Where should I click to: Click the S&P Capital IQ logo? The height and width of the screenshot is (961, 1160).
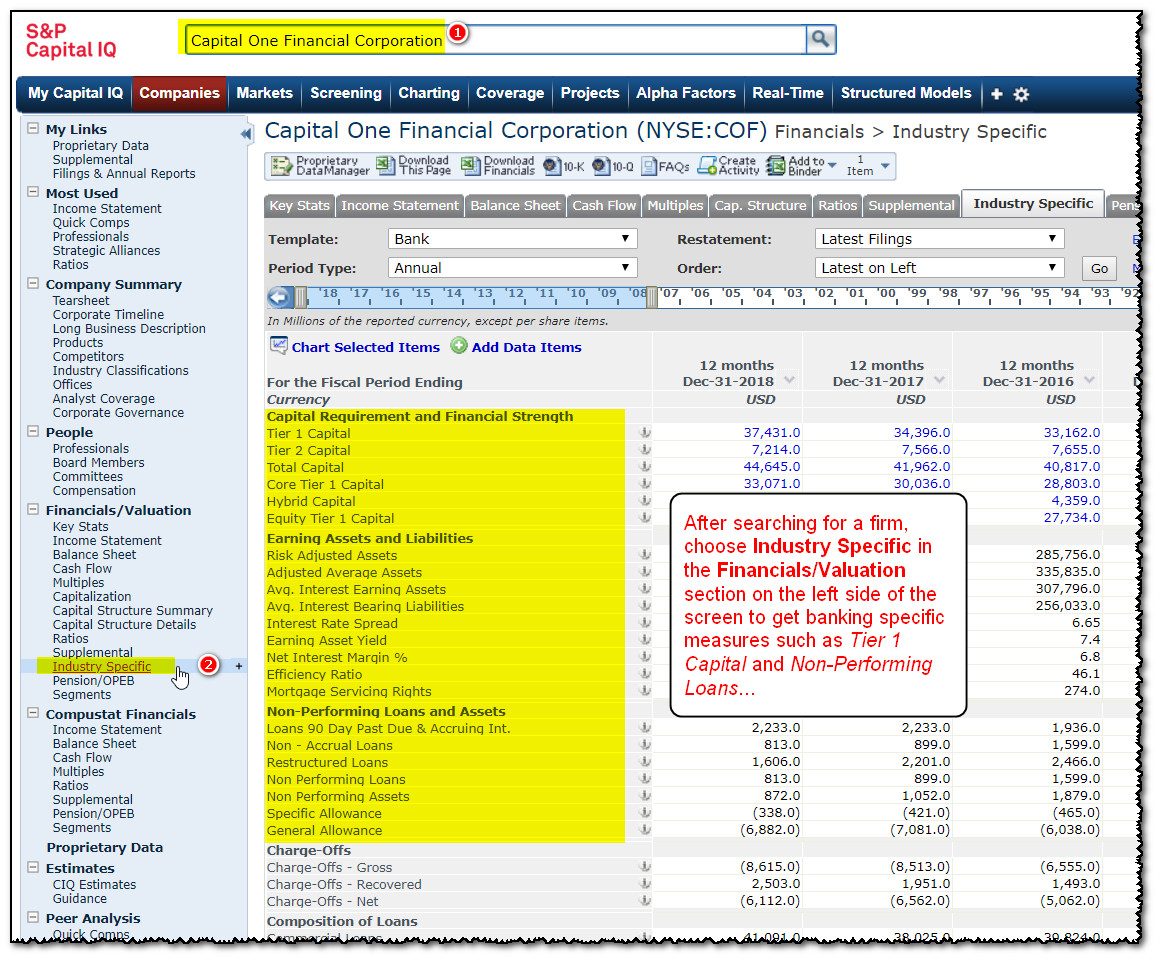(71, 40)
